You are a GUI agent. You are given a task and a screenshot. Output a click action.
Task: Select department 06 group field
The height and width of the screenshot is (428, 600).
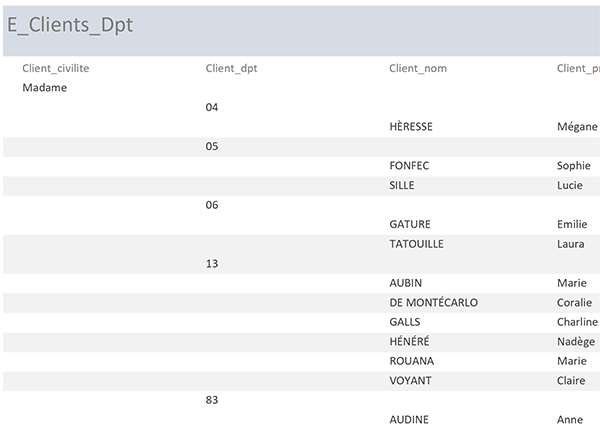(212, 205)
